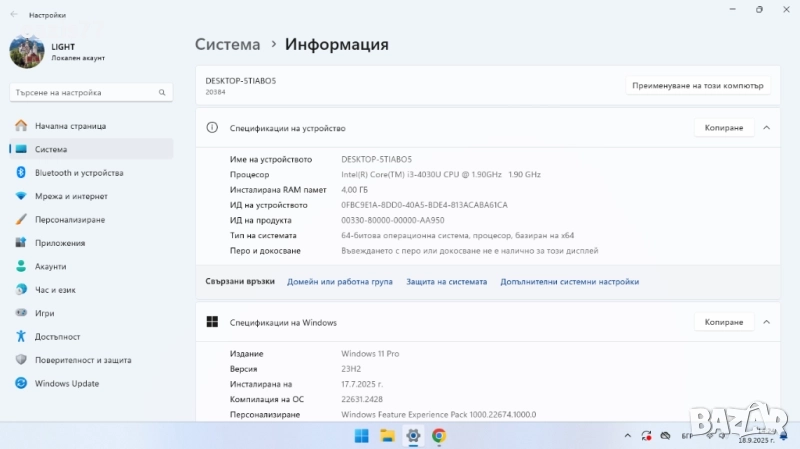Viewport: 800px width, 449px height.
Task: Collapse the Windows specifications section
Action: click(x=766, y=322)
